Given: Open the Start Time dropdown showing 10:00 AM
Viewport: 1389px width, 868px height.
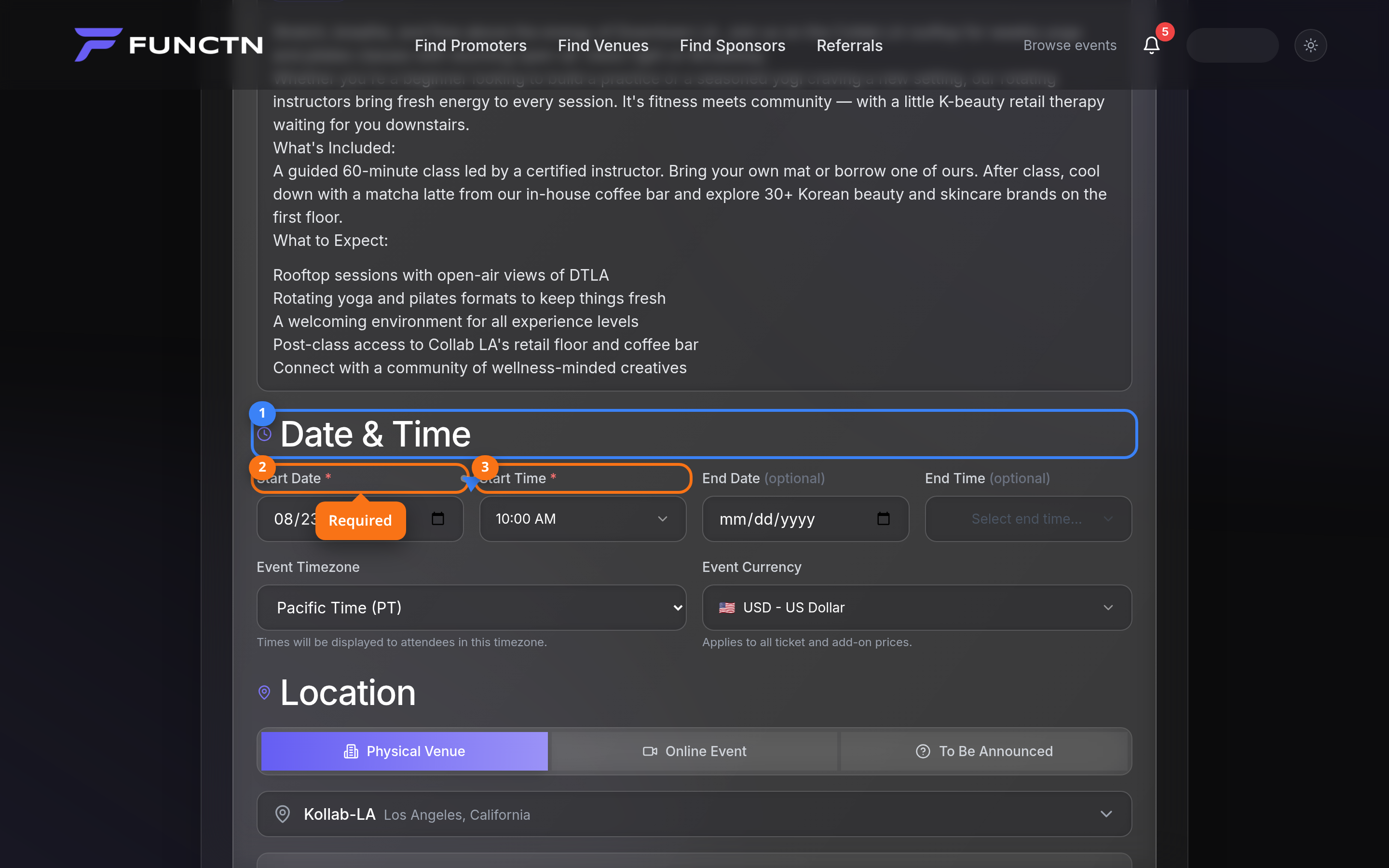Looking at the screenshot, I should tap(583, 519).
